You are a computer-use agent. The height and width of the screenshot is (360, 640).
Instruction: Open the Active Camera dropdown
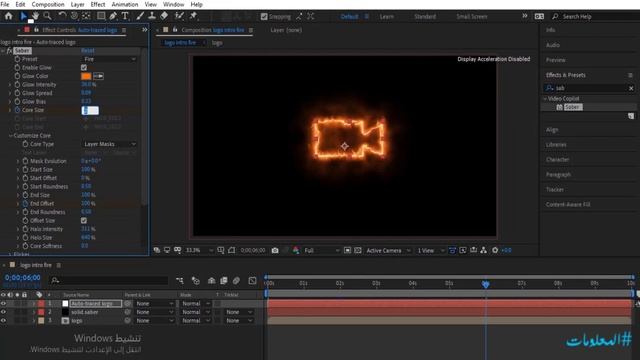point(388,250)
